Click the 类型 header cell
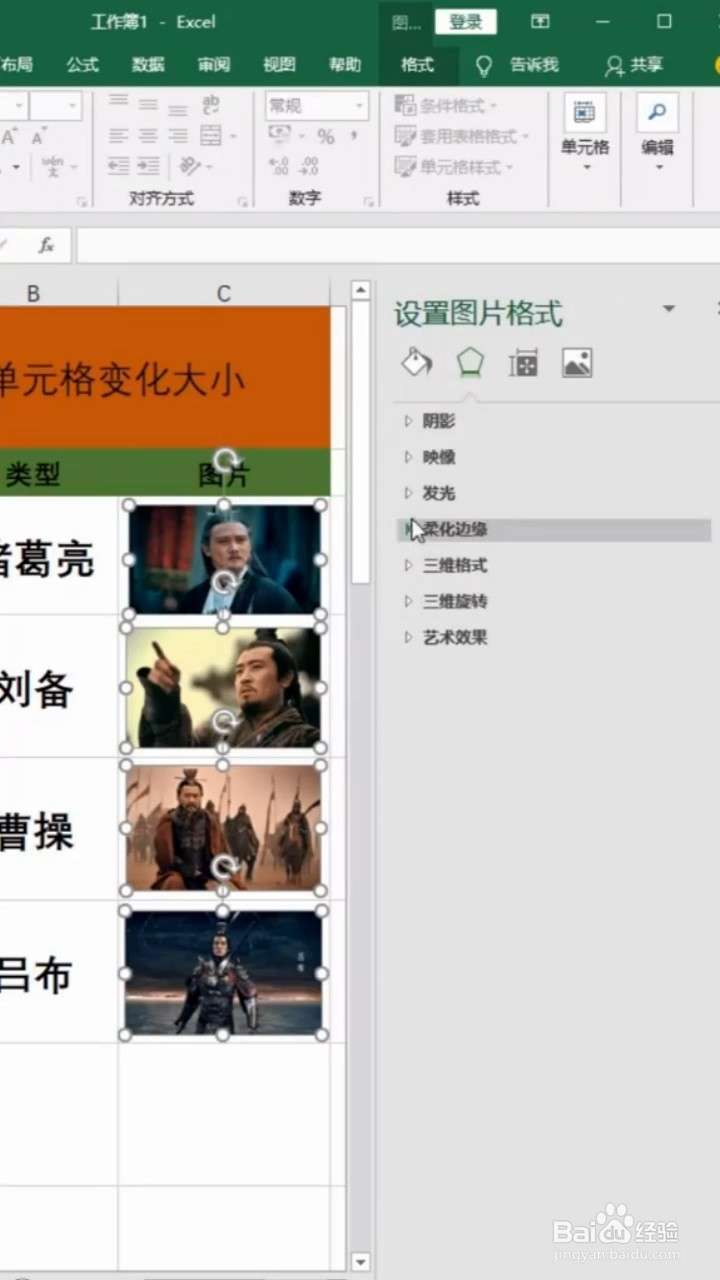 59,474
